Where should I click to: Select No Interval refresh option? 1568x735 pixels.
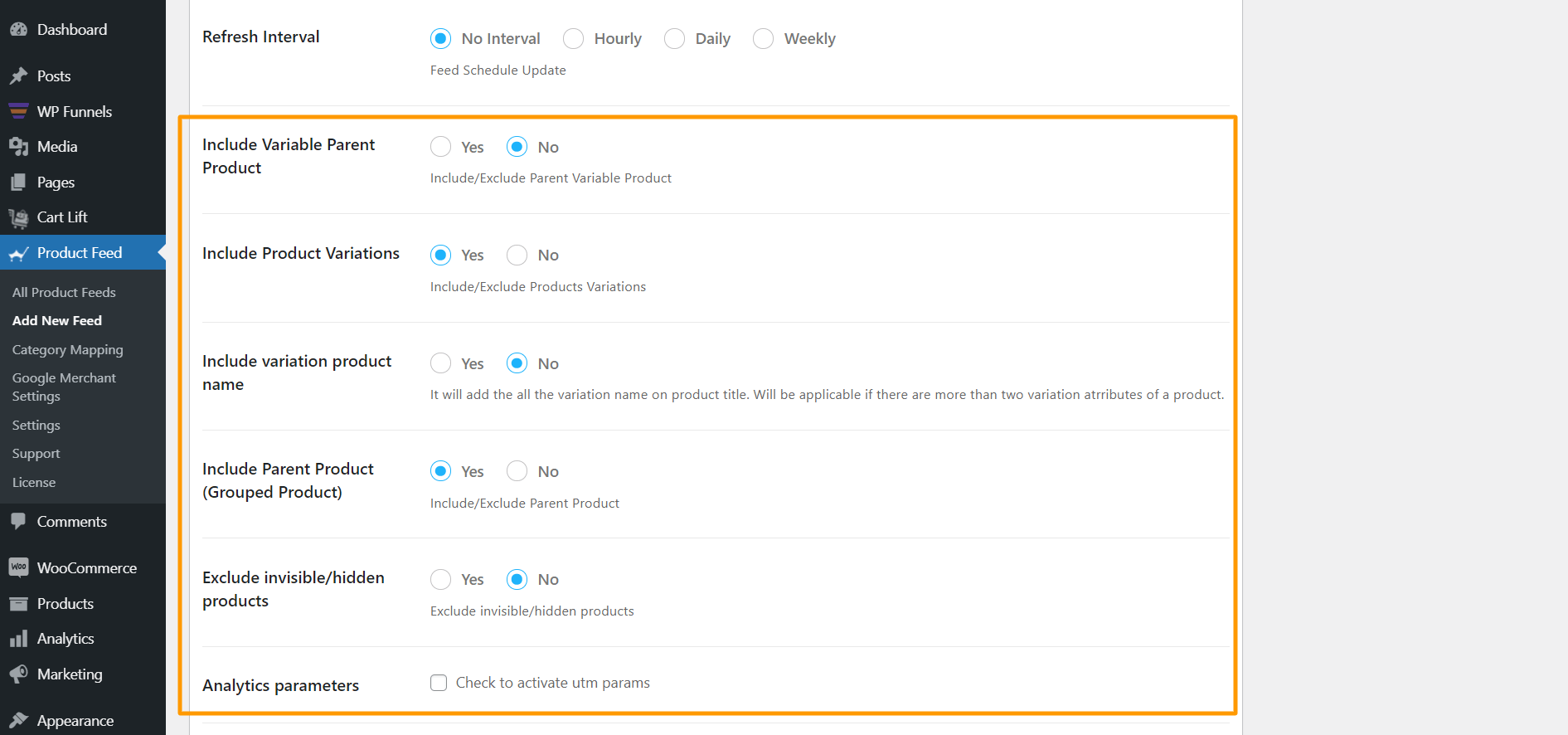(440, 39)
